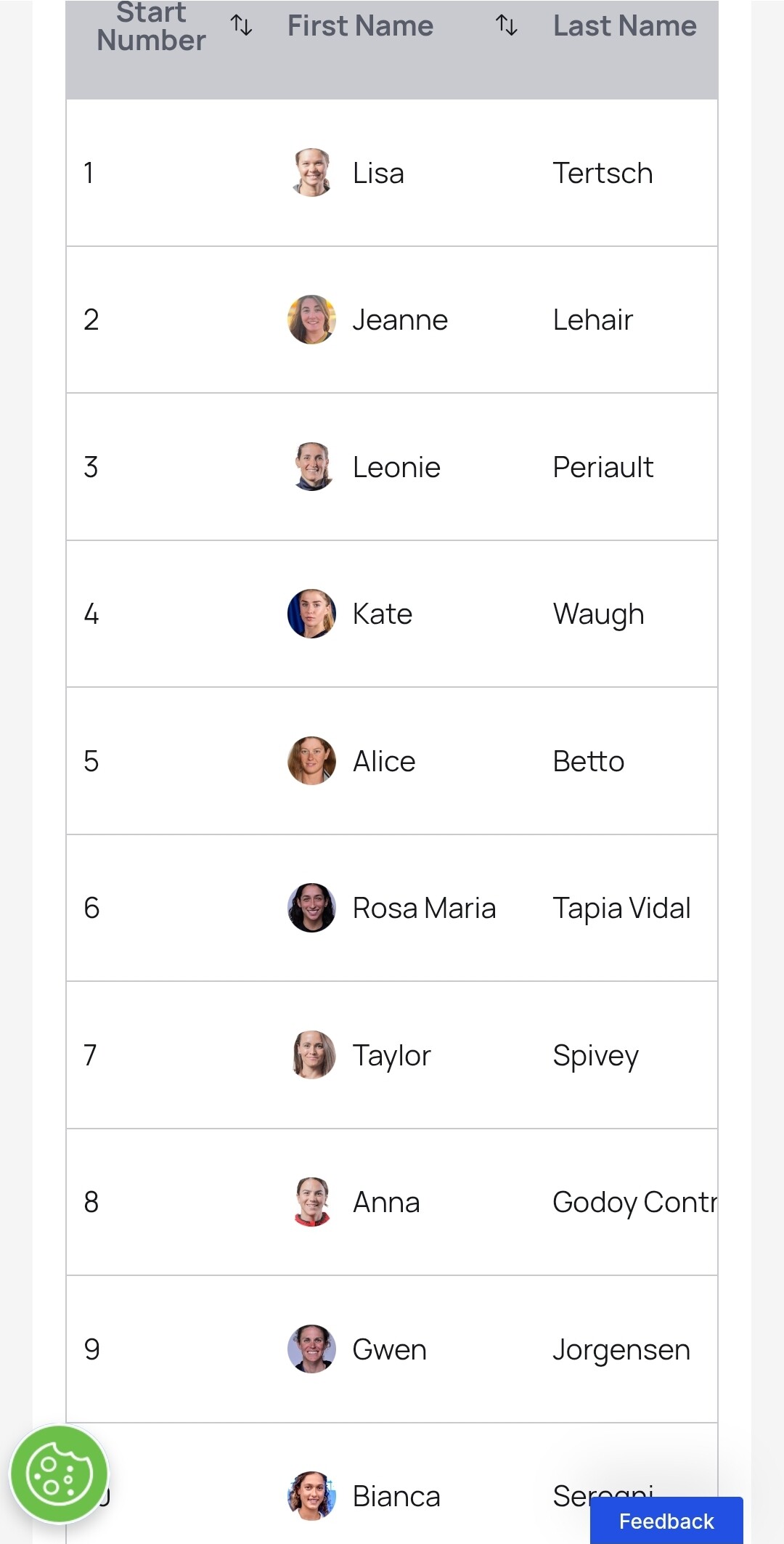
Task: Select the Start Number column header
Action: point(151,26)
